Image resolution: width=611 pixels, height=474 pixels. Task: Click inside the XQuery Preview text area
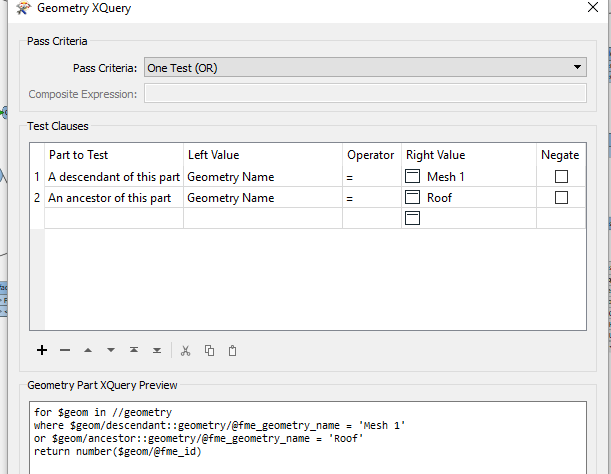pos(308,437)
